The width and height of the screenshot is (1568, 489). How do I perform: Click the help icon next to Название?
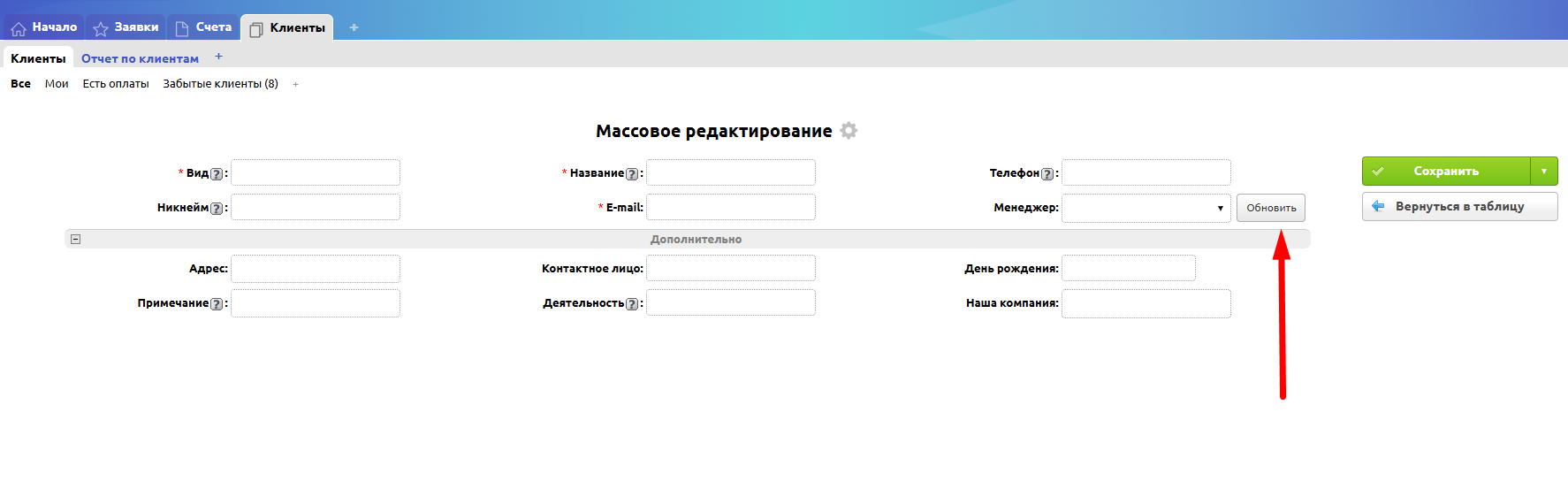[x=632, y=174]
